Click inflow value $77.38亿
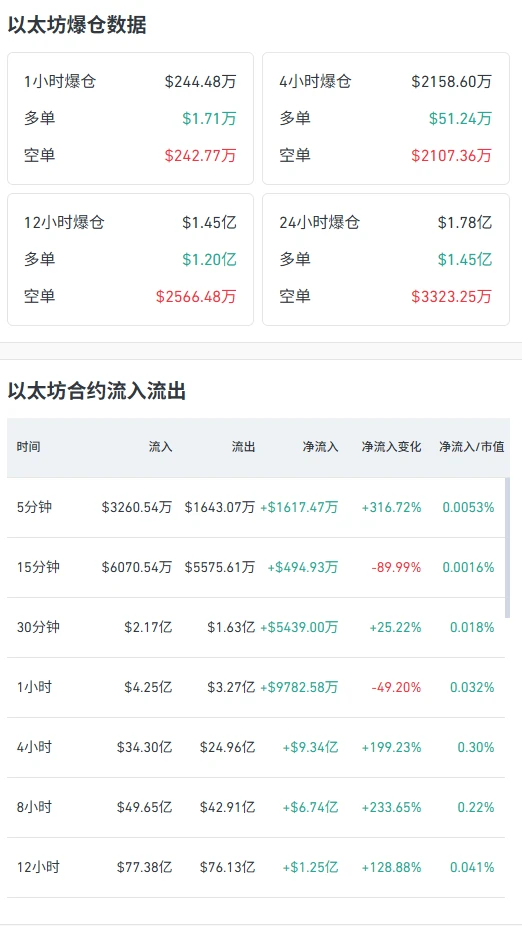 tap(144, 868)
